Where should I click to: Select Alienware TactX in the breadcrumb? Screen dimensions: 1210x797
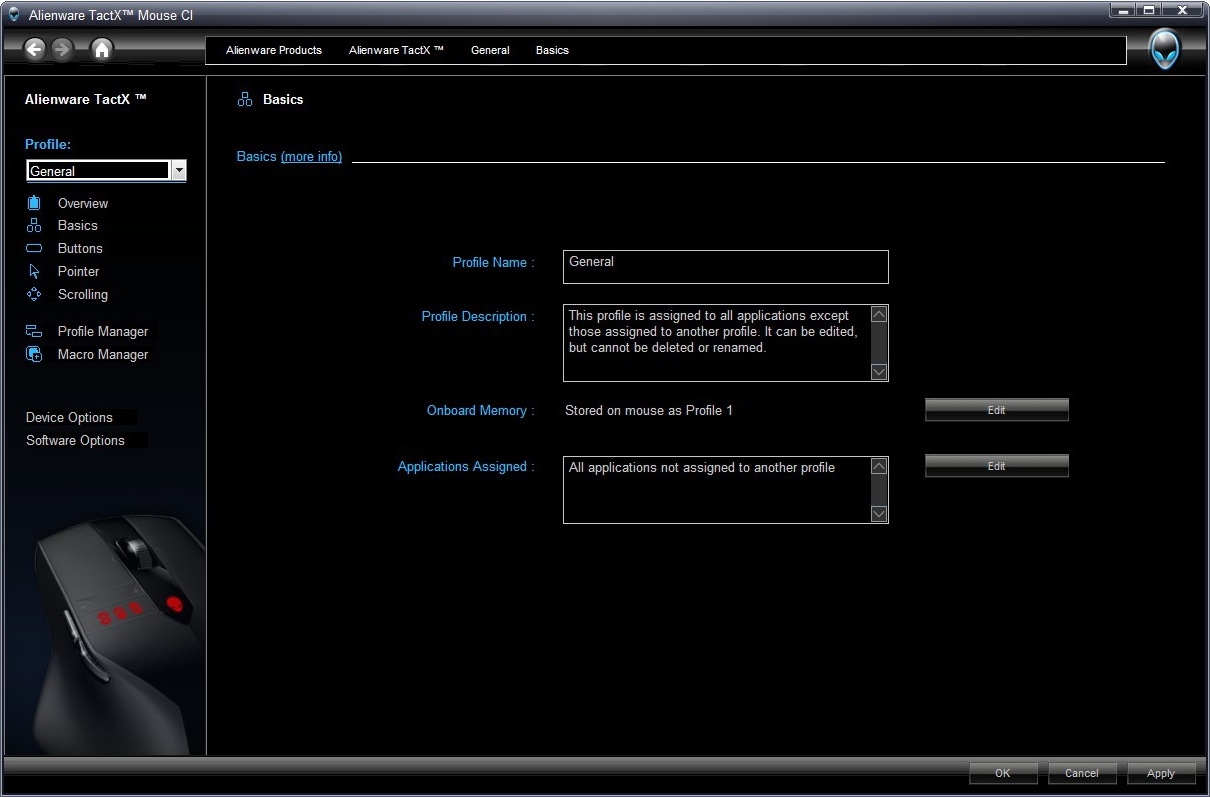pos(395,50)
